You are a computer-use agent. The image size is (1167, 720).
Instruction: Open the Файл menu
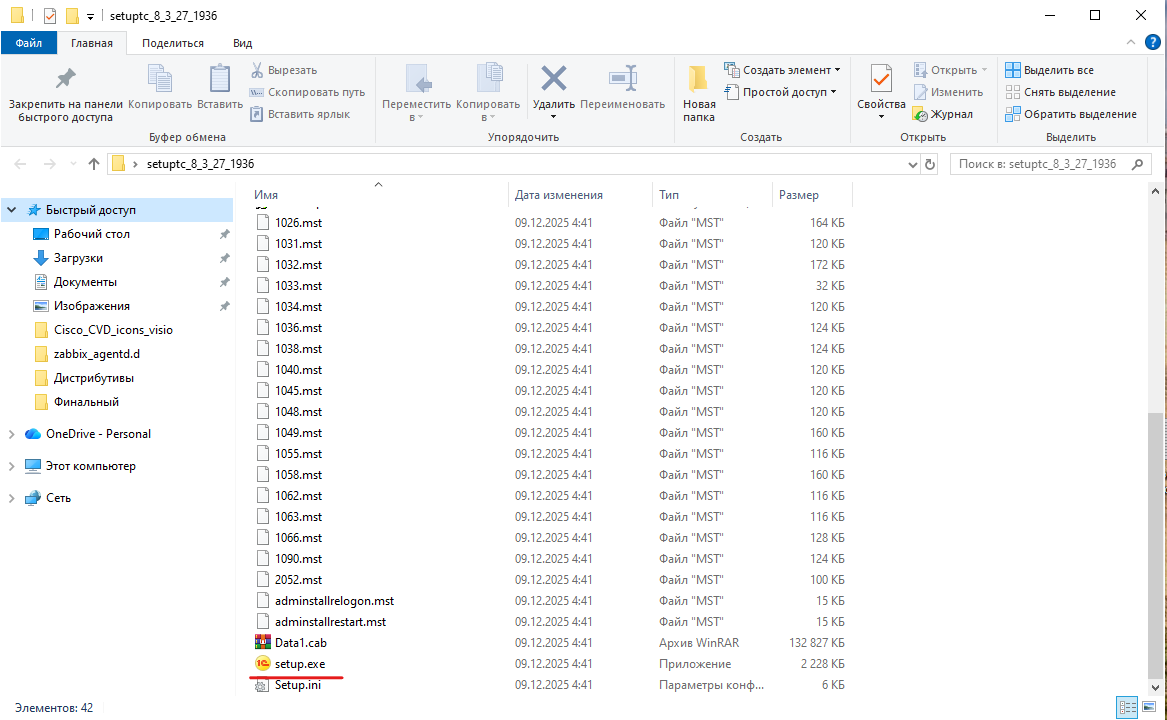pyautogui.click(x=28, y=43)
